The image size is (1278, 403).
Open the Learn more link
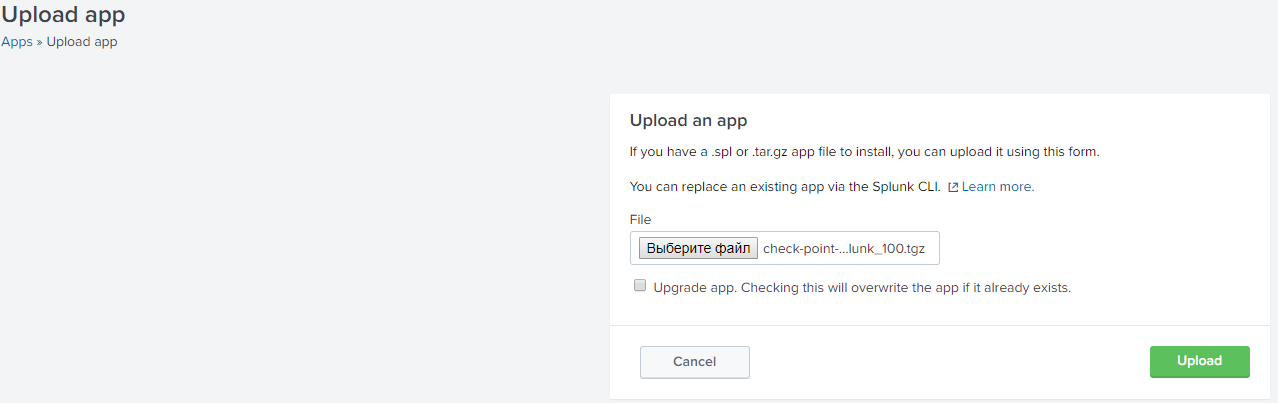point(997,187)
